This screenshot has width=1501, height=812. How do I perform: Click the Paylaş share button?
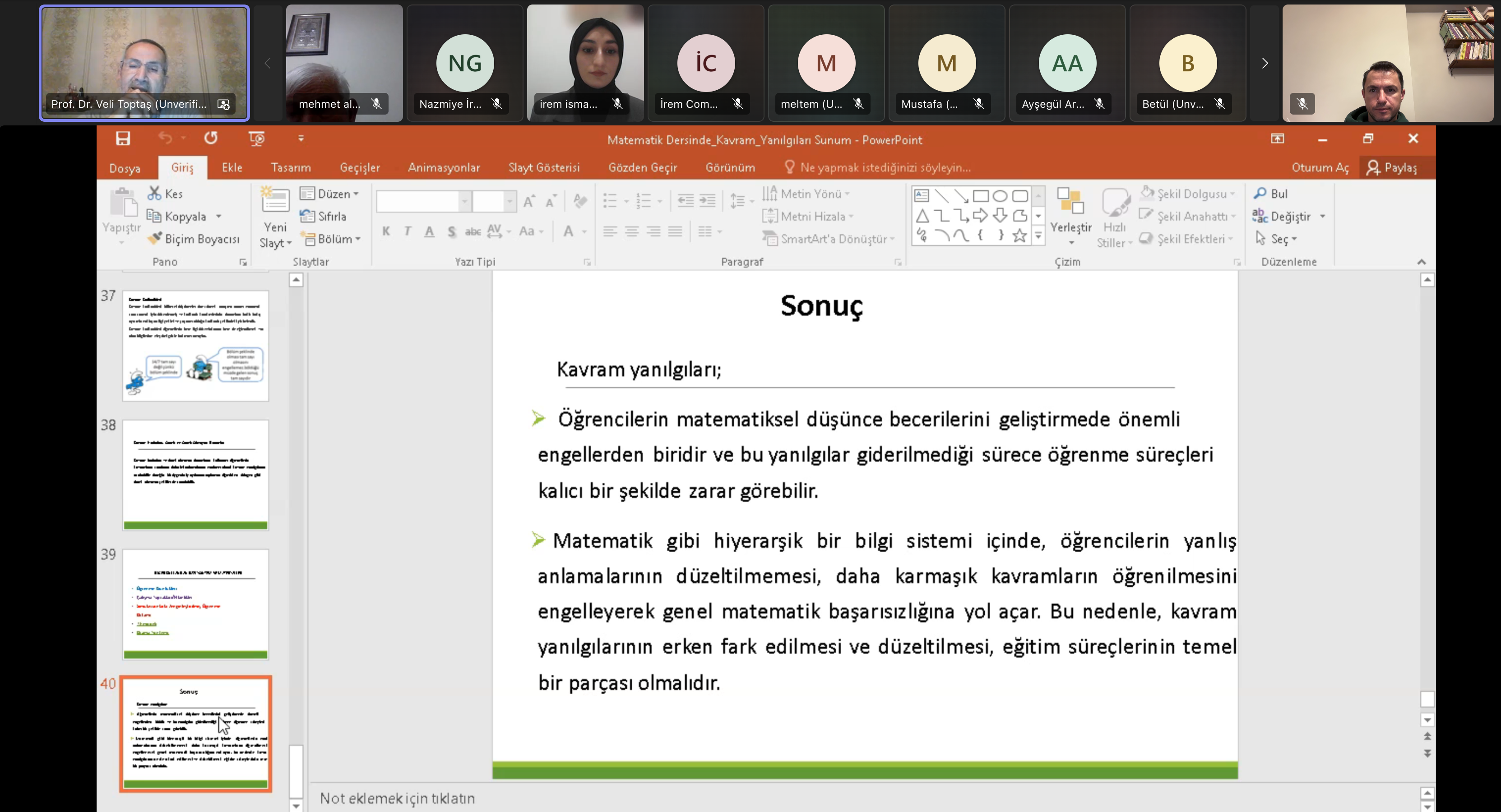1391,168
